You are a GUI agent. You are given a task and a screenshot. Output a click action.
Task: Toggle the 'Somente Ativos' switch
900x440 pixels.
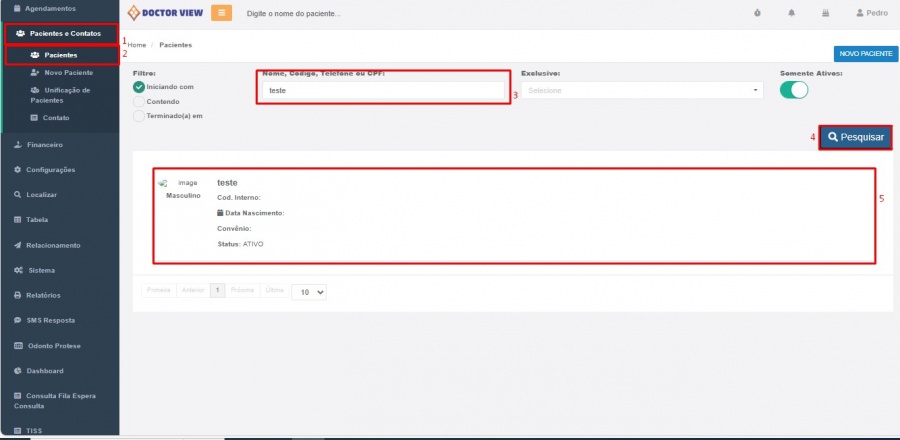(x=793, y=90)
